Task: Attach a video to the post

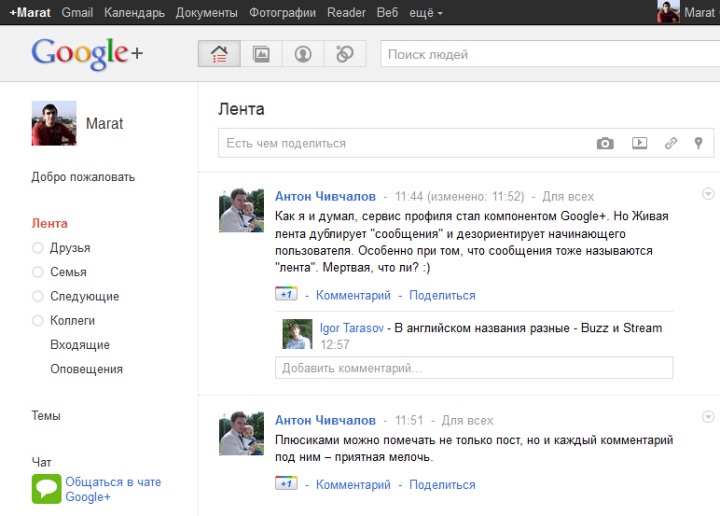Action: point(639,143)
